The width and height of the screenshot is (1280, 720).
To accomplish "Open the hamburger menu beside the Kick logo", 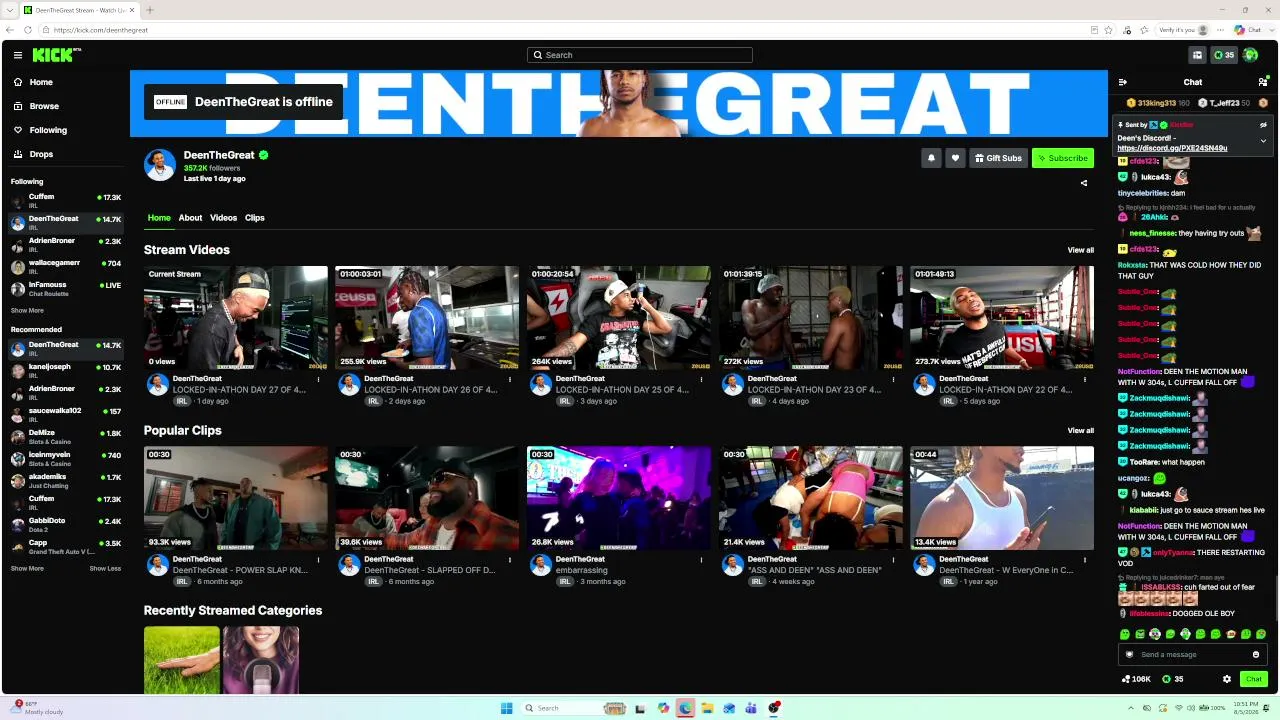I will (x=18, y=55).
